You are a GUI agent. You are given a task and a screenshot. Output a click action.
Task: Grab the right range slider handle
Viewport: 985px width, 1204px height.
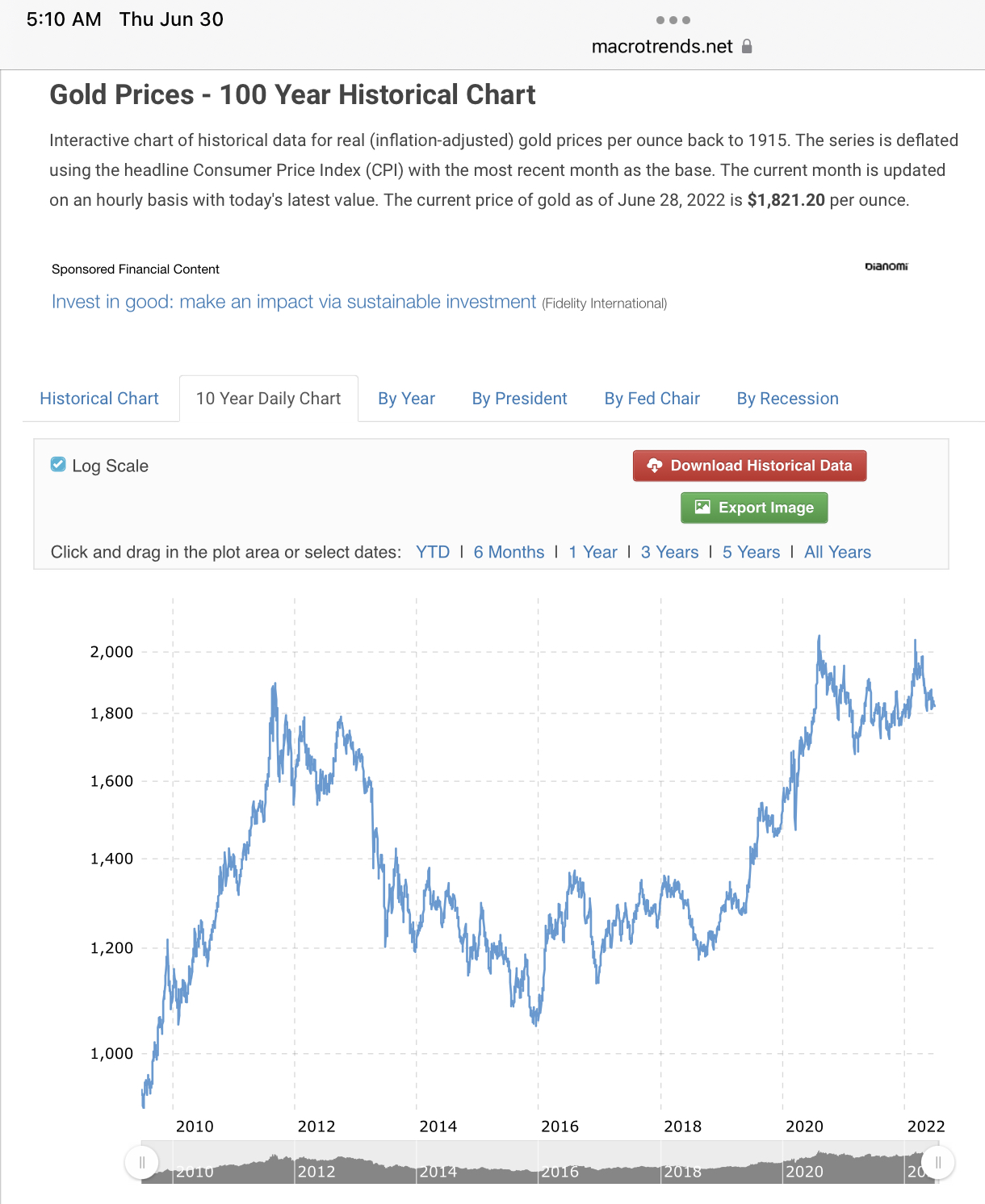(938, 1163)
